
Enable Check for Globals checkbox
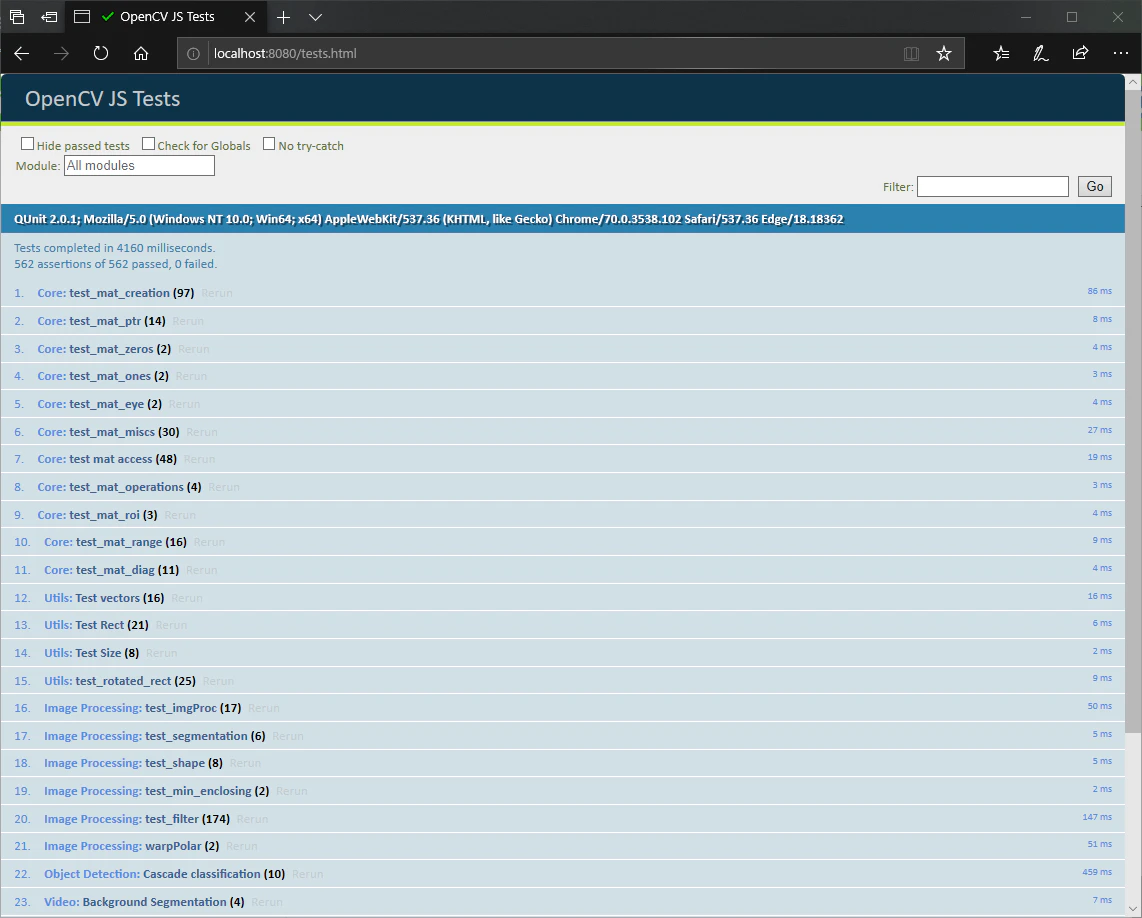(149, 144)
